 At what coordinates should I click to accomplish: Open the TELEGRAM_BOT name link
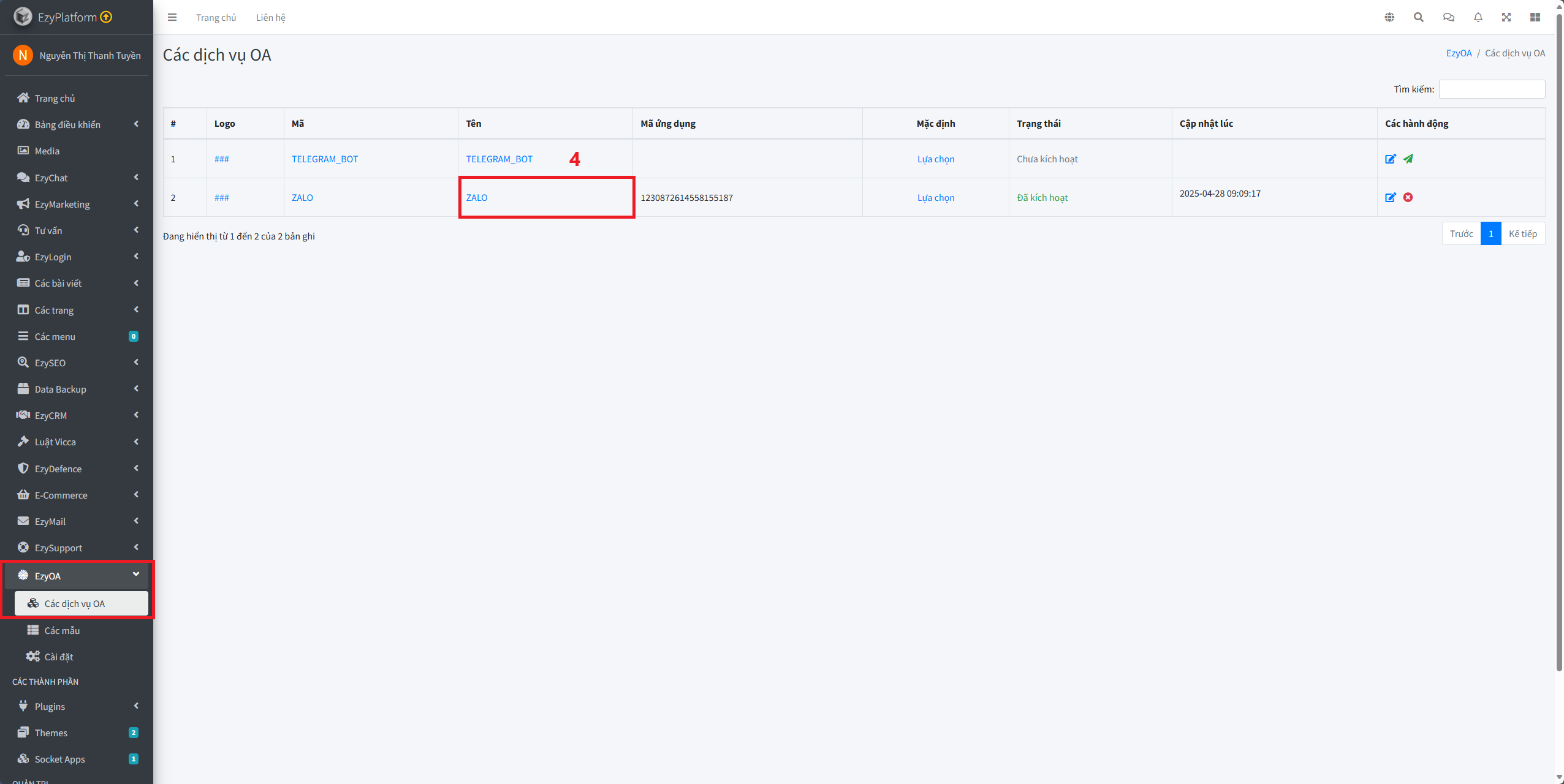coord(499,159)
